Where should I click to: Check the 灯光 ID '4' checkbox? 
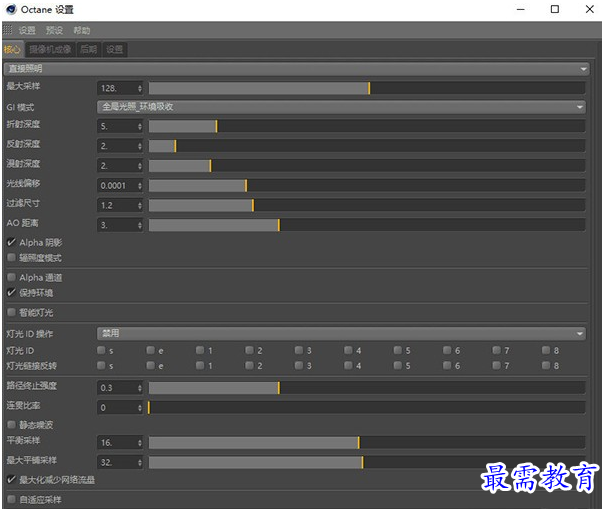(348, 350)
